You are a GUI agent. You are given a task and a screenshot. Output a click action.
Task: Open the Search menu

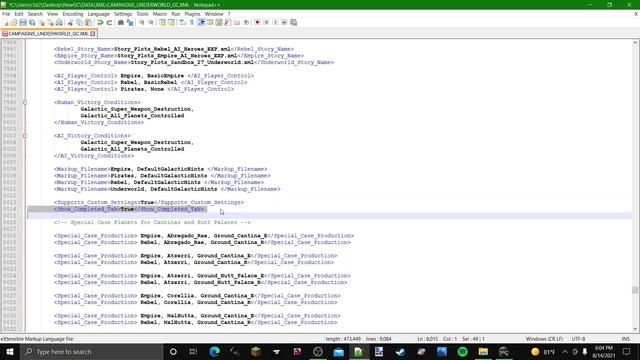pos(35,14)
